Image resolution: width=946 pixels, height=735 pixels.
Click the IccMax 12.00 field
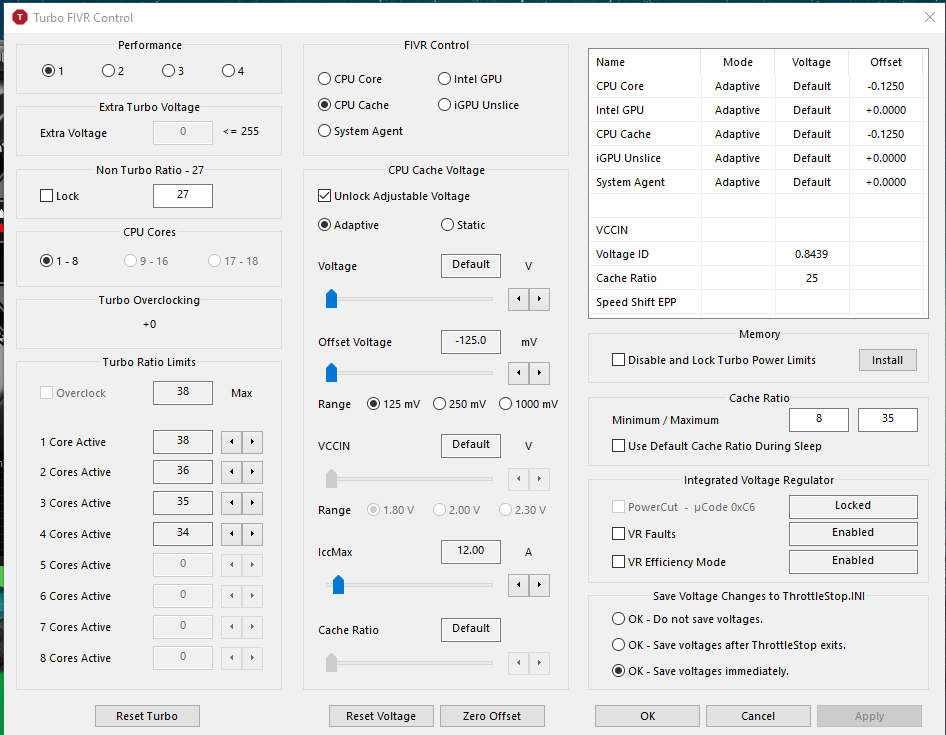(471, 552)
